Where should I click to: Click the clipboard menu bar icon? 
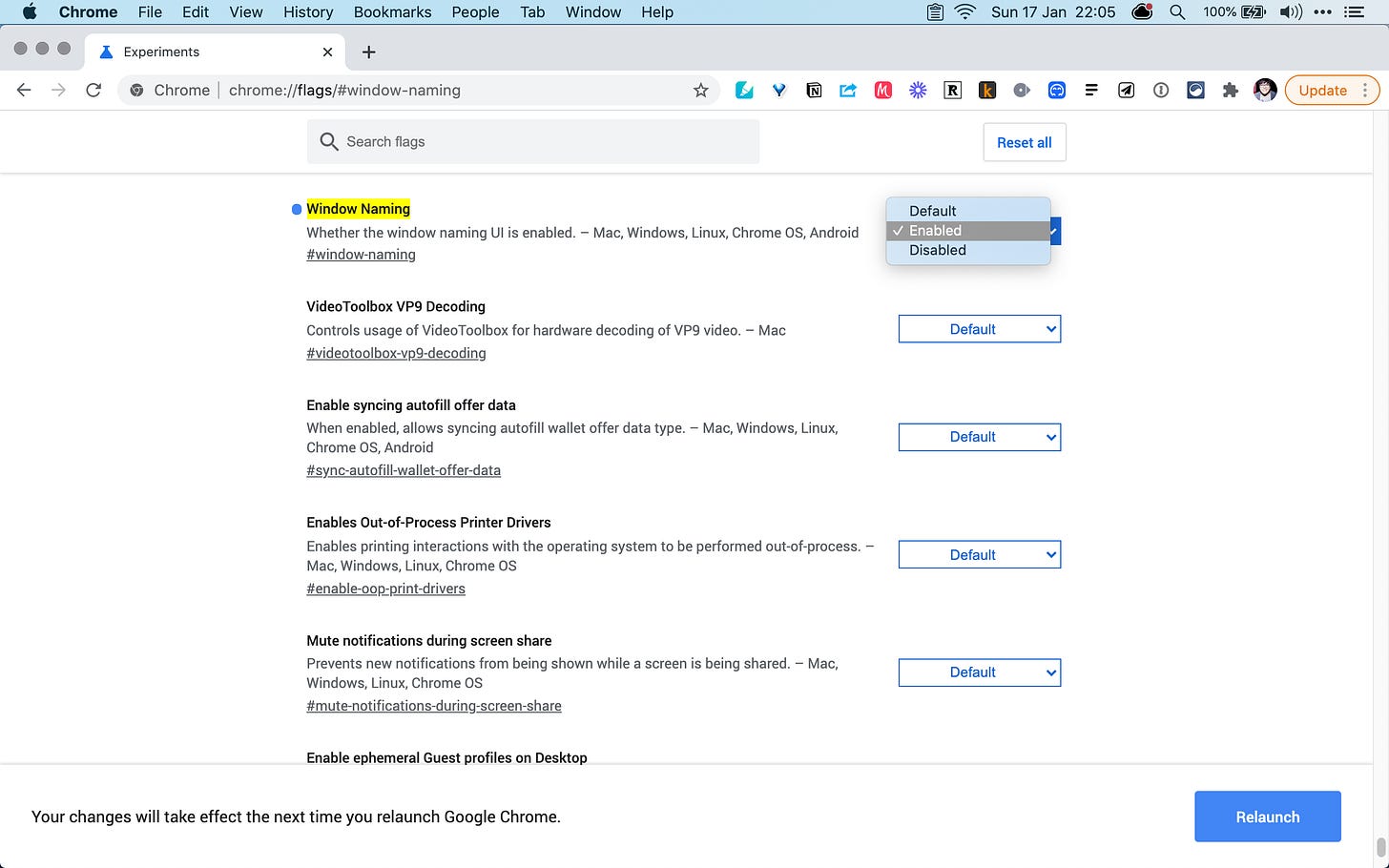click(935, 11)
